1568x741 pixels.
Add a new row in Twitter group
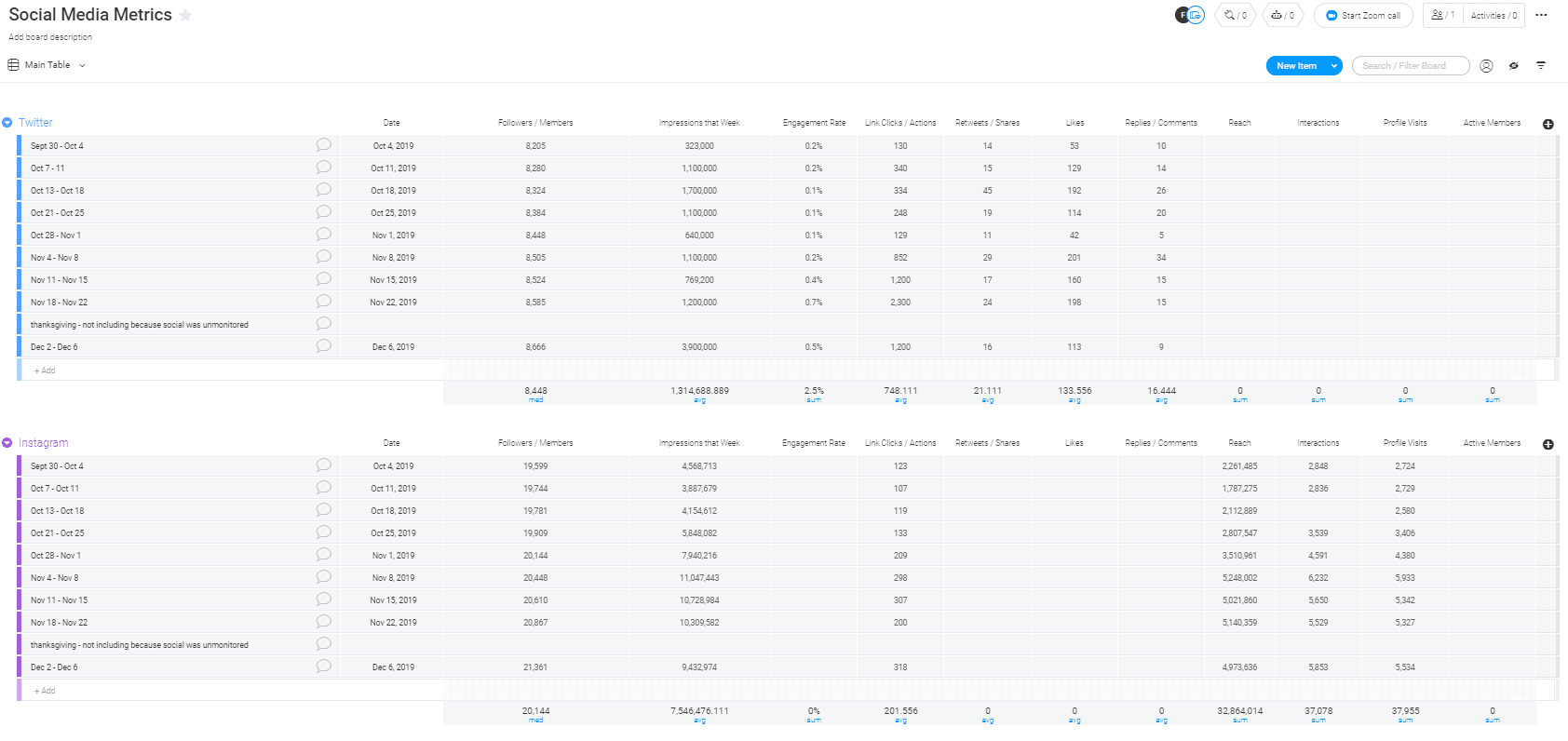click(x=45, y=370)
